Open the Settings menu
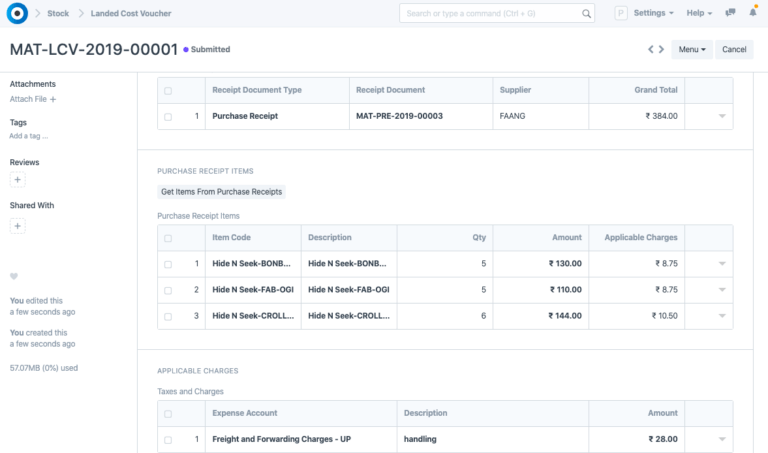 pos(654,13)
